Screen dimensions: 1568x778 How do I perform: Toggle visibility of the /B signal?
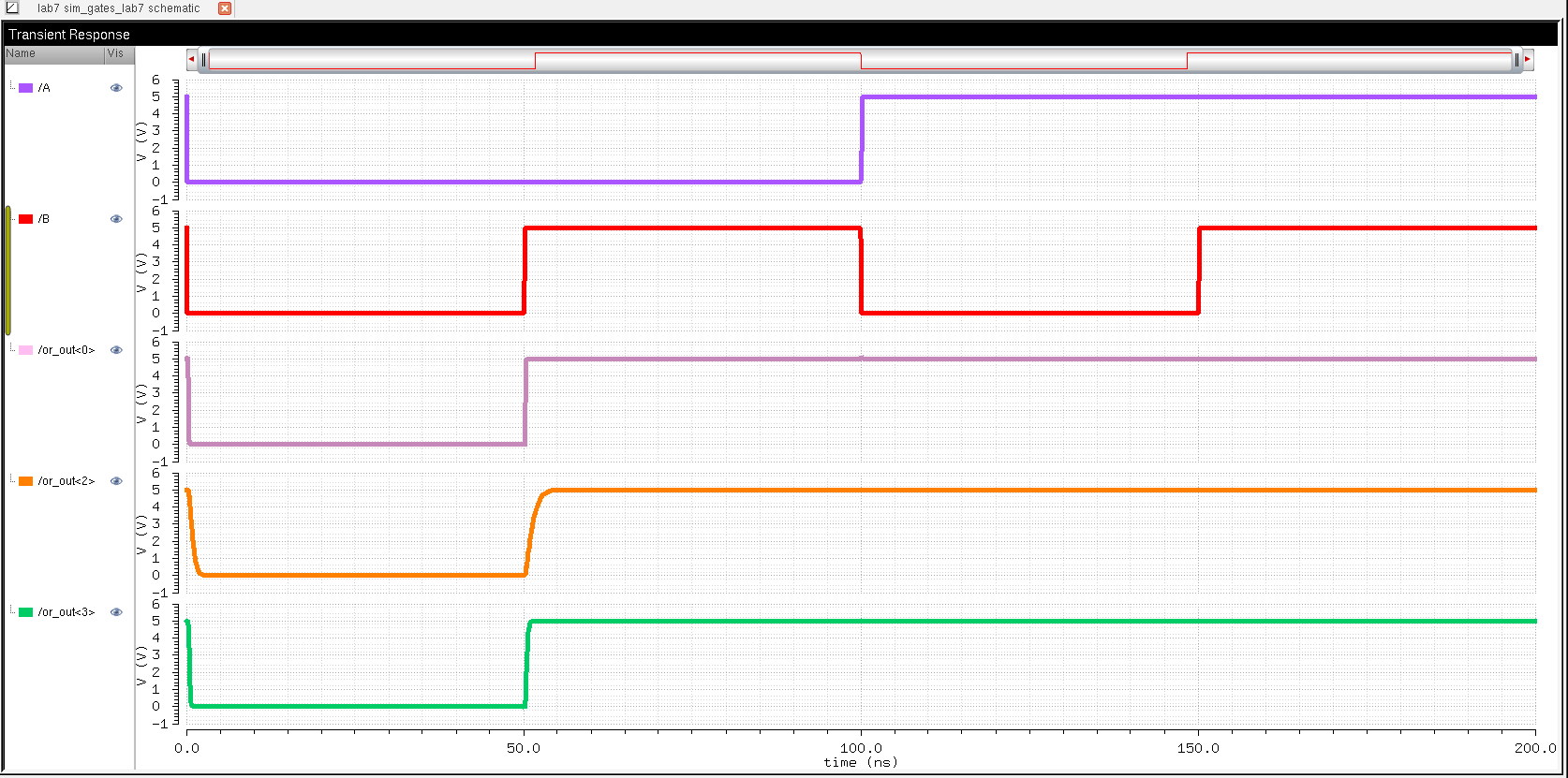[116, 219]
